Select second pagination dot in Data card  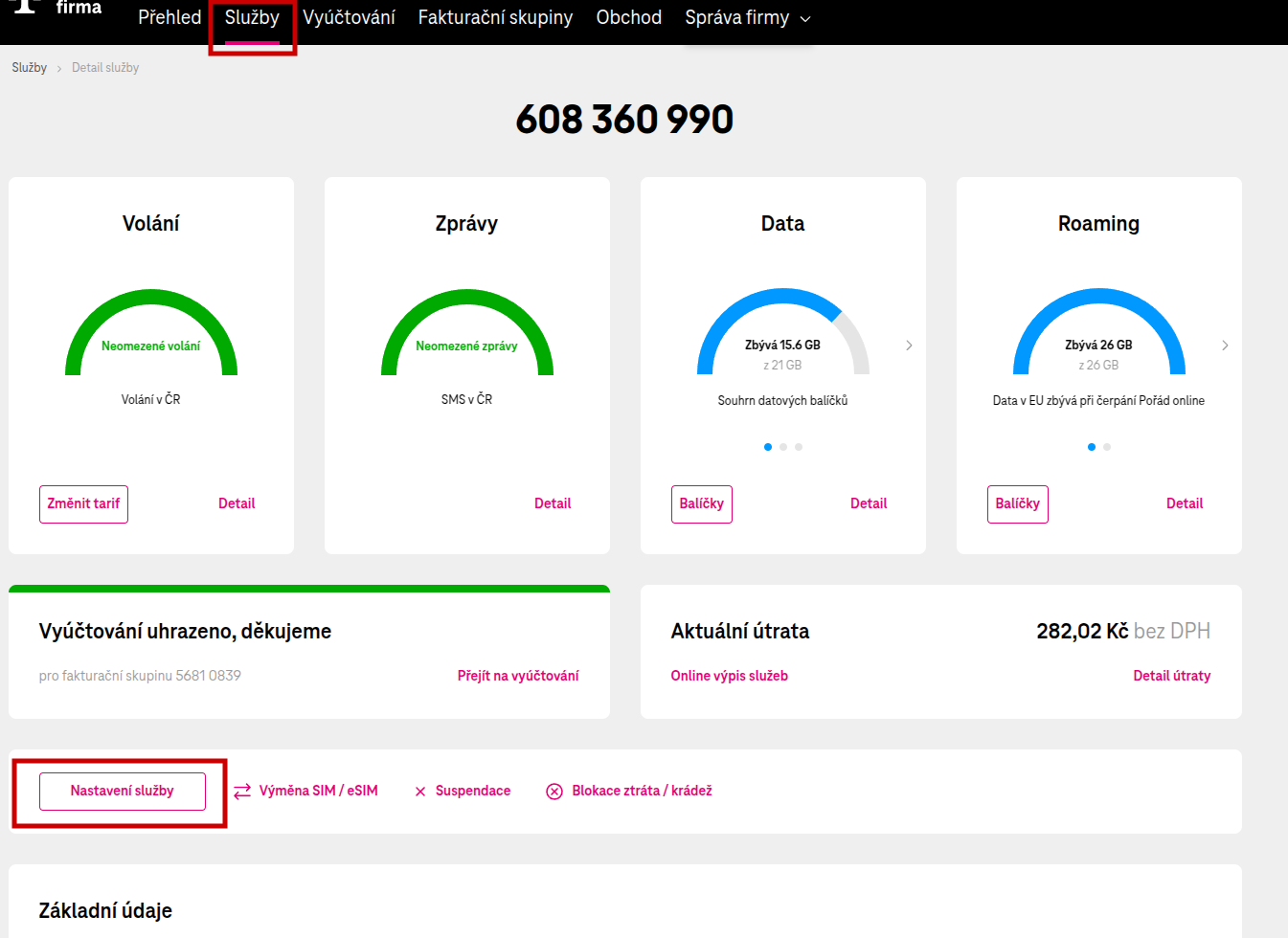783,447
